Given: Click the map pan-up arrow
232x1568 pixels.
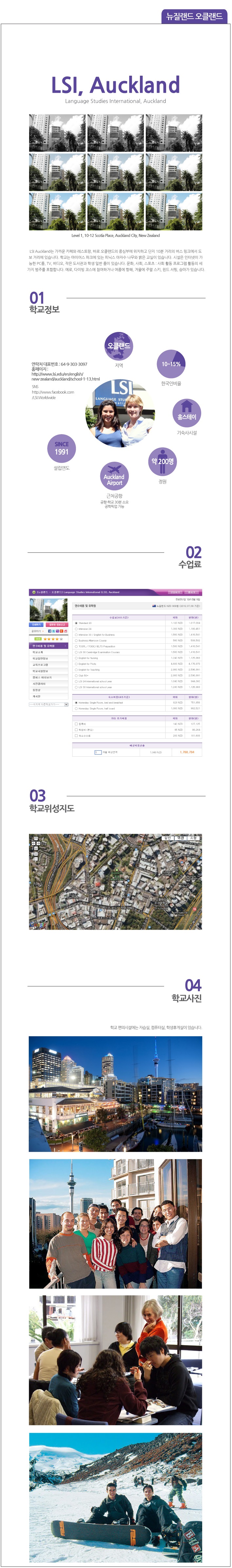Looking at the screenshot, I should [x=35, y=838].
